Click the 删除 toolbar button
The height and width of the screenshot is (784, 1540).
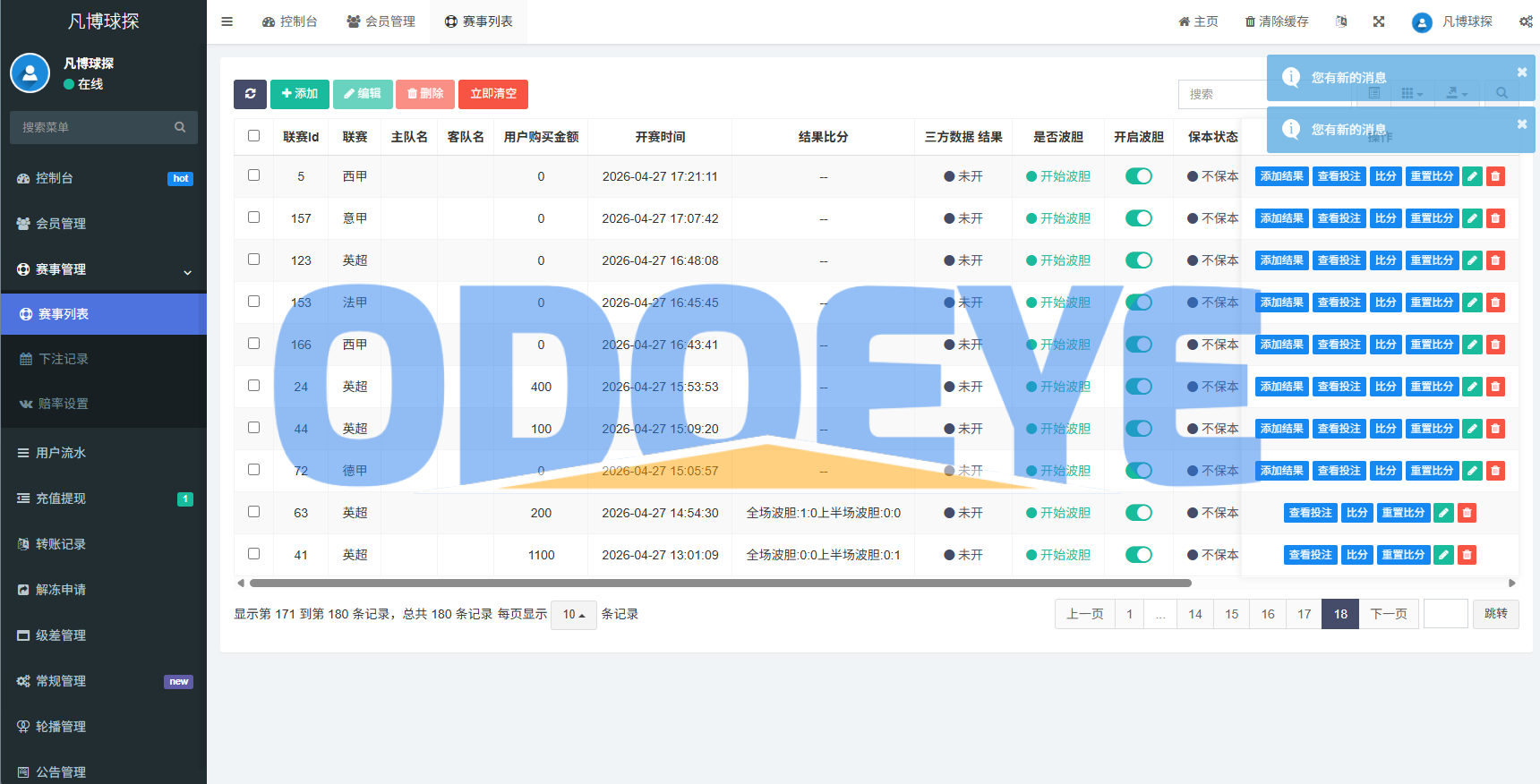click(x=425, y=94)
